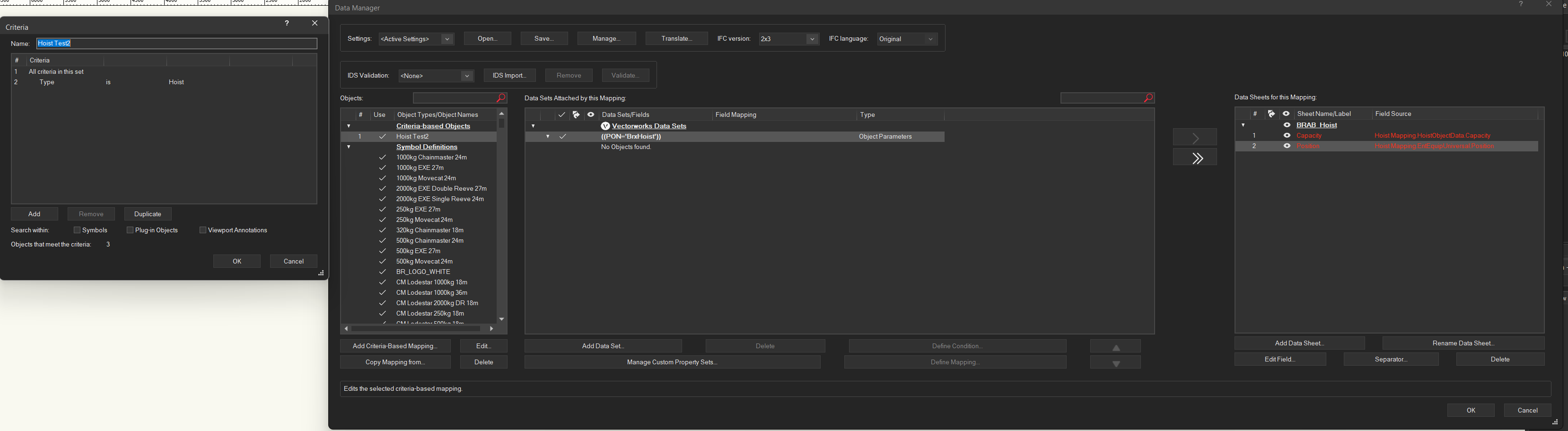The height and width of the screenshot is (431, 1568).
Task: Click the Criteria Name input field
Action: (176, 44)
